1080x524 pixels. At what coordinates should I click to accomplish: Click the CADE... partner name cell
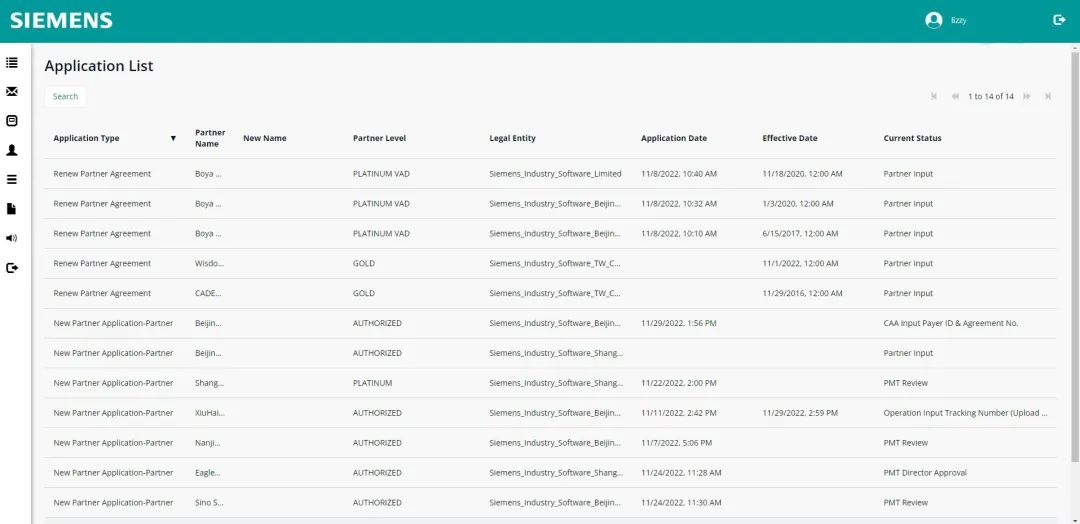click(x=208, y=293)
